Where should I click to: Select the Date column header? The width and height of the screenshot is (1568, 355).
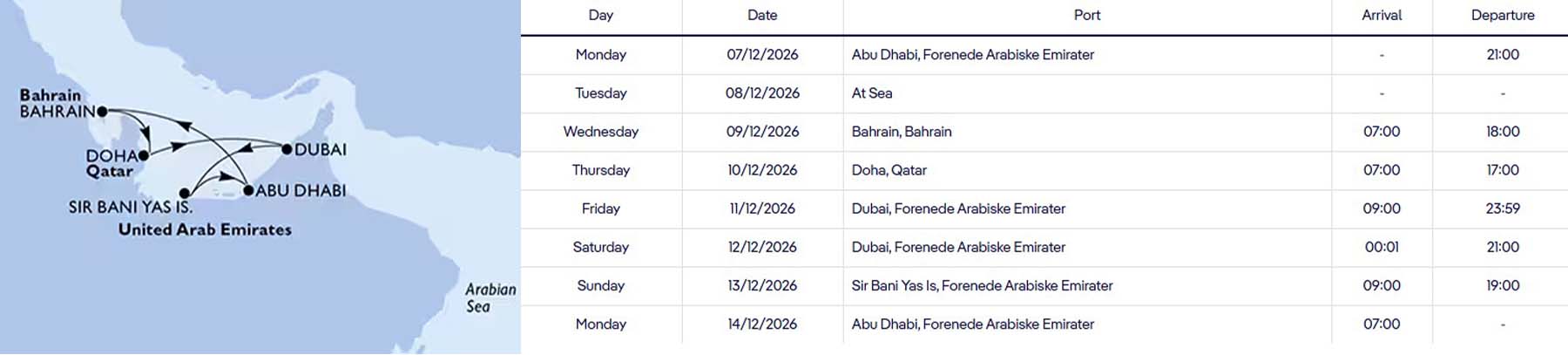pos(762,15)
